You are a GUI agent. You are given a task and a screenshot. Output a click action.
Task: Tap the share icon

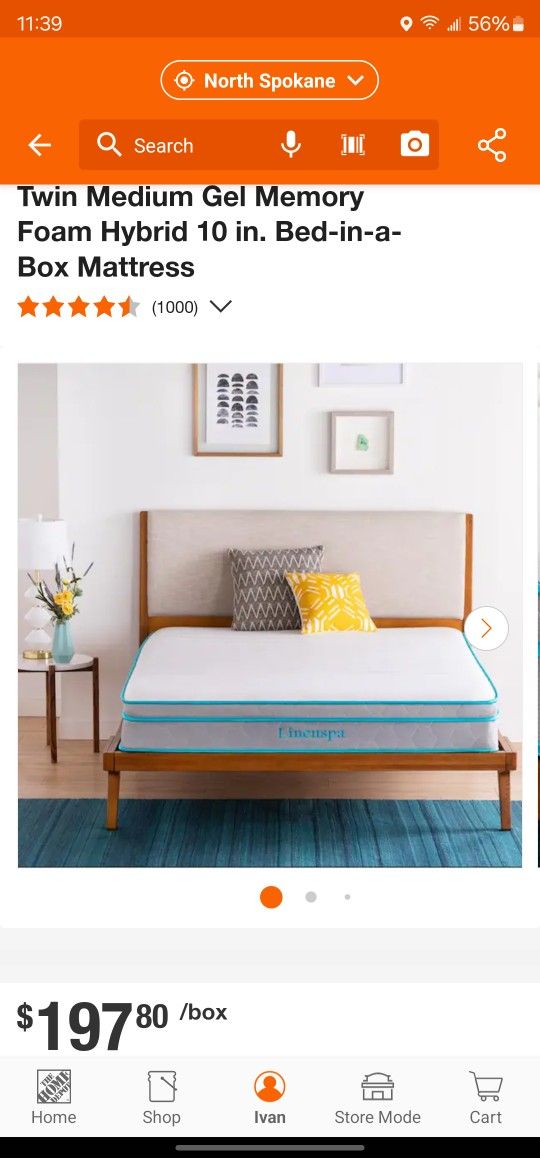click(x=492, y=145)
